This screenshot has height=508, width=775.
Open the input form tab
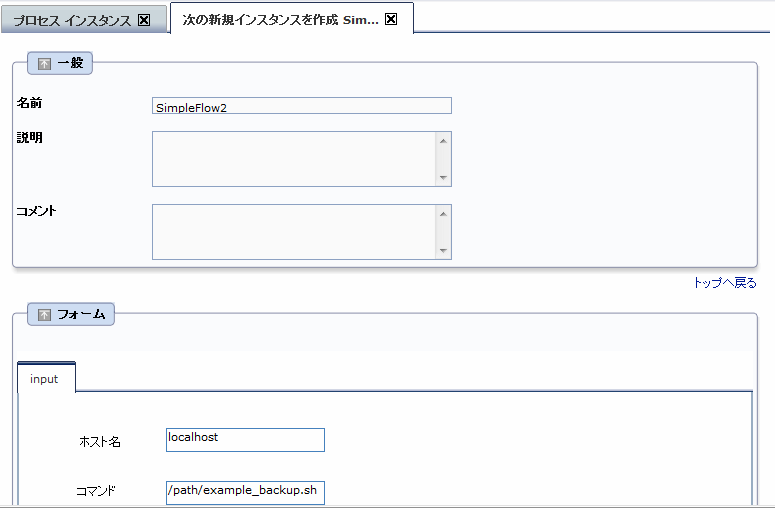click(x=45, y=379)
